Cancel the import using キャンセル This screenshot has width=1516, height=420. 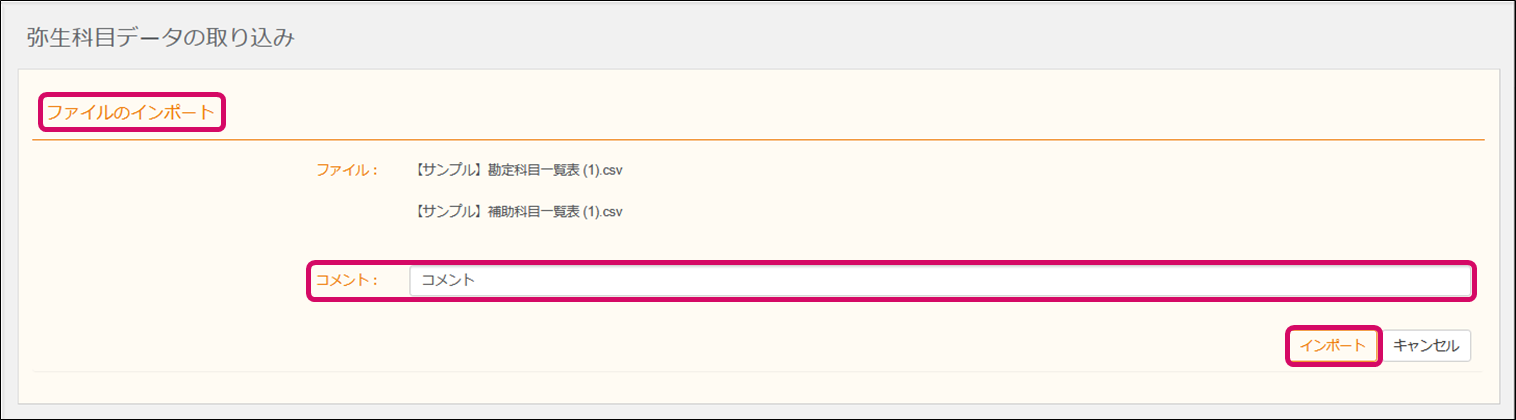[x=1427, y=346]
